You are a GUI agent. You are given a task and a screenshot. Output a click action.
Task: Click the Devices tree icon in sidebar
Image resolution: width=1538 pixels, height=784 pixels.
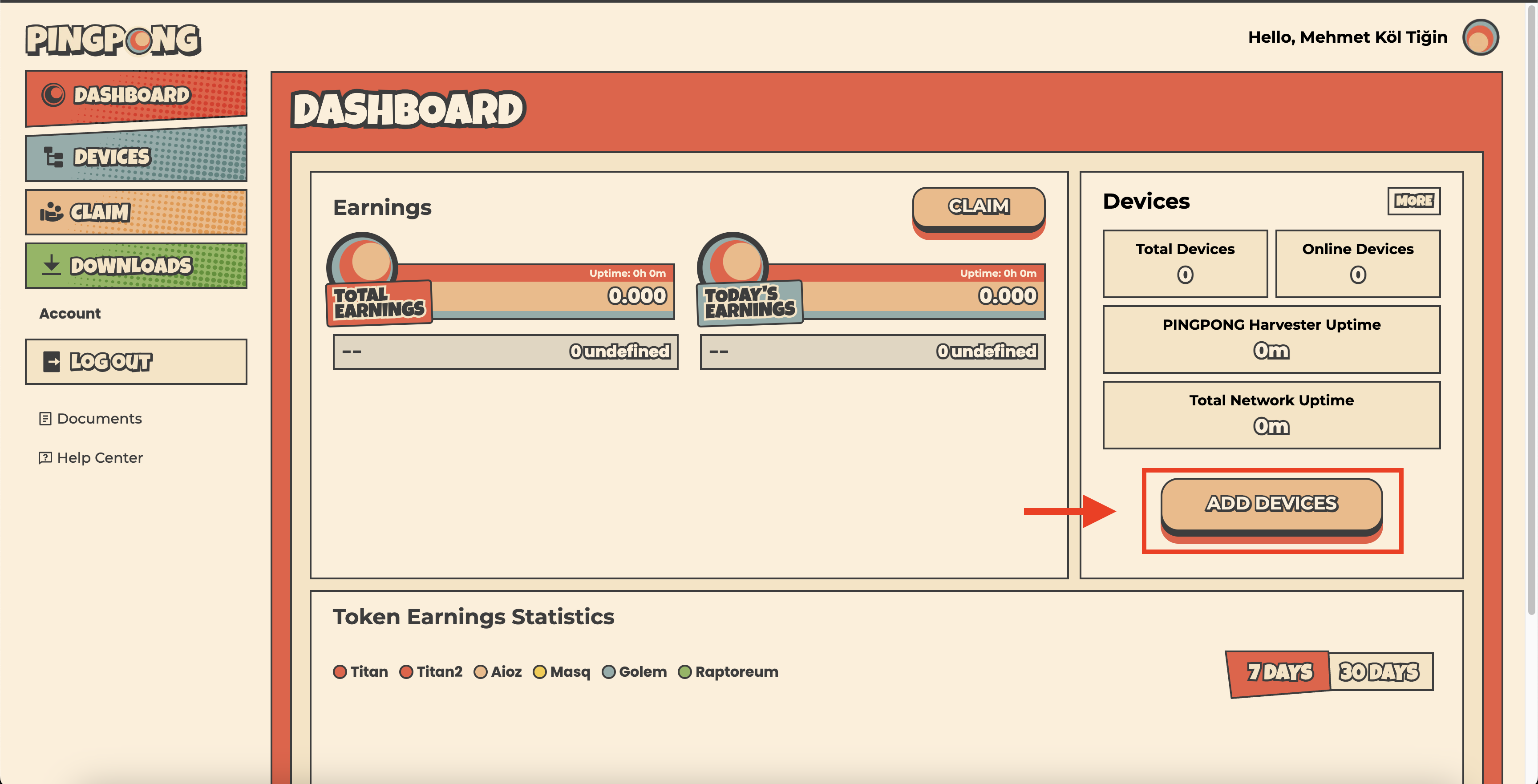(x=53, y=157)
